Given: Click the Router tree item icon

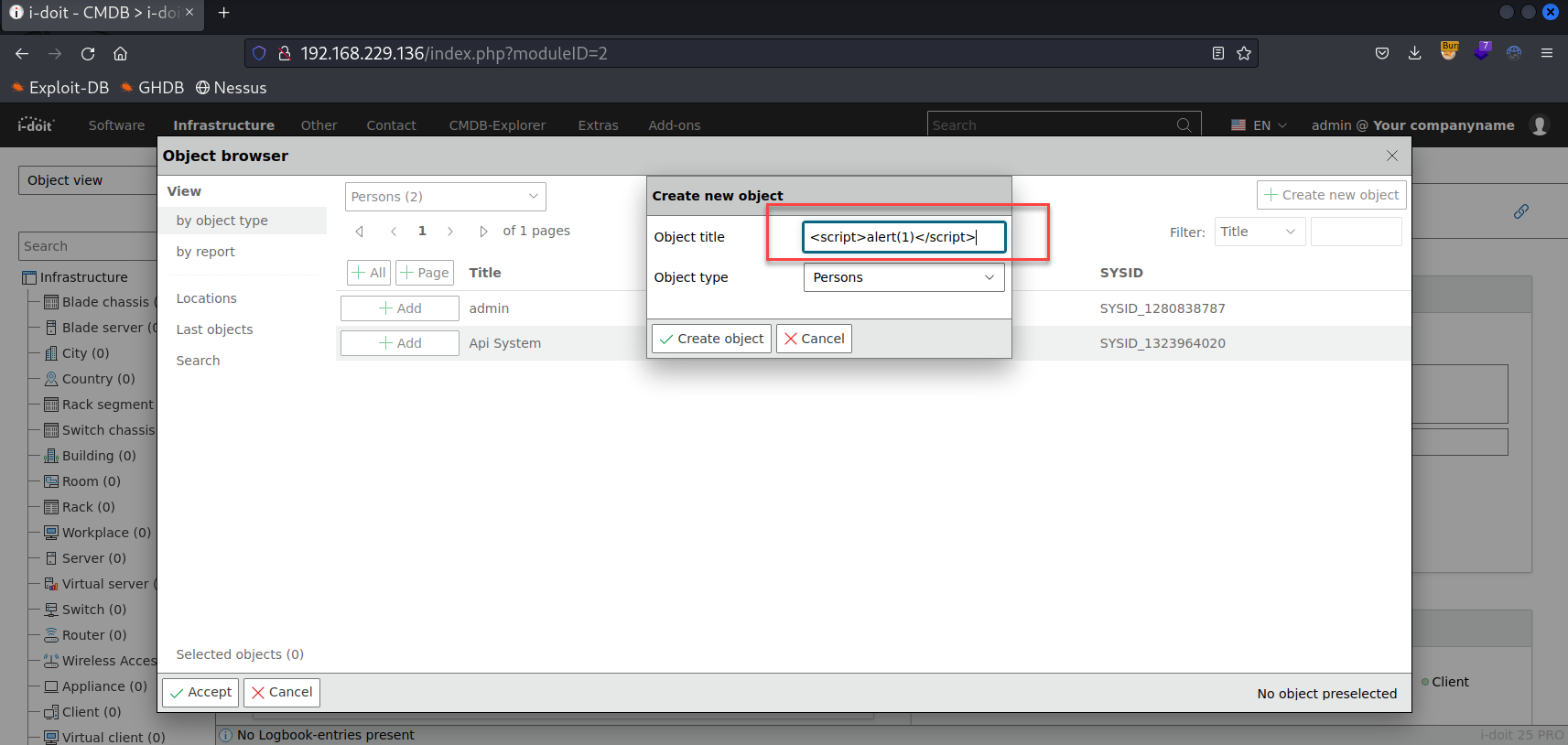Looking at the screenshot, I should tap(51, 635).
